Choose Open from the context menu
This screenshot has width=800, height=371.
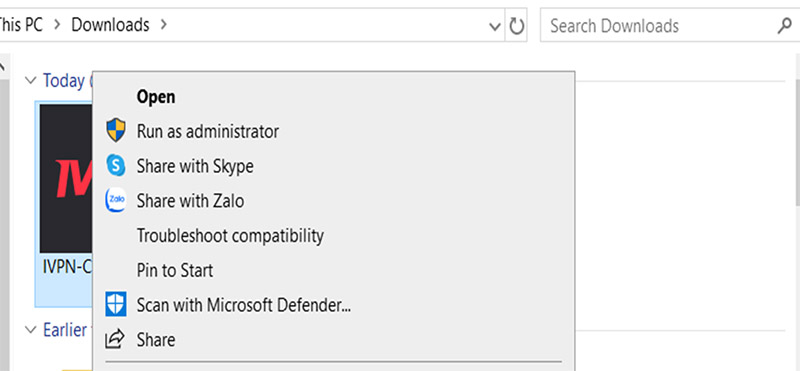point(156,96)
